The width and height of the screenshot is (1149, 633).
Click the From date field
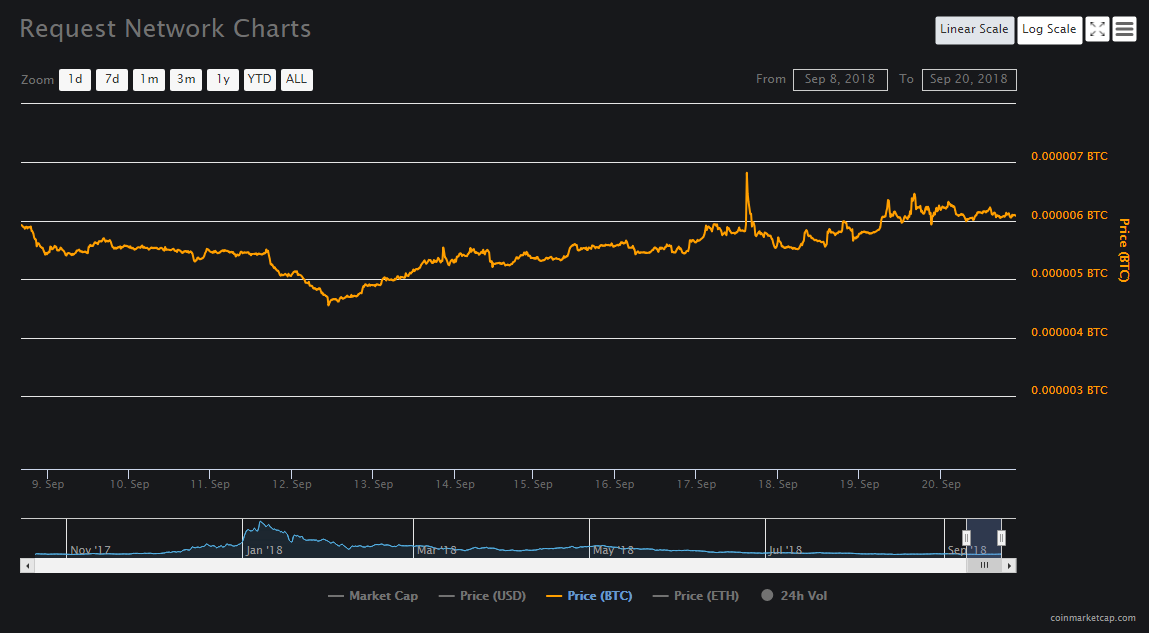pos(840,79)
